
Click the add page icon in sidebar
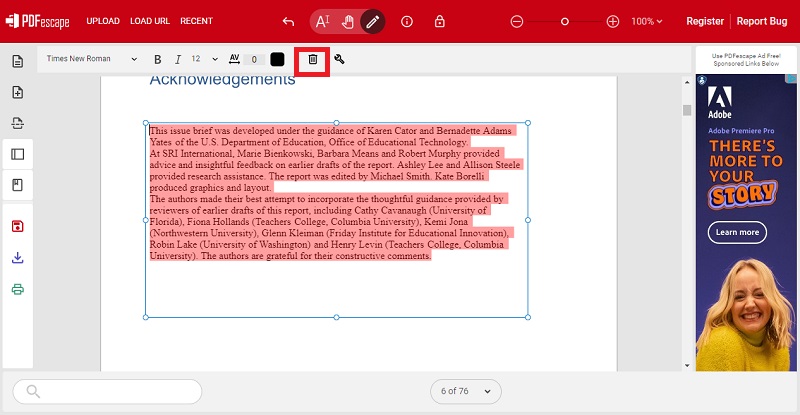click(17, 92)
